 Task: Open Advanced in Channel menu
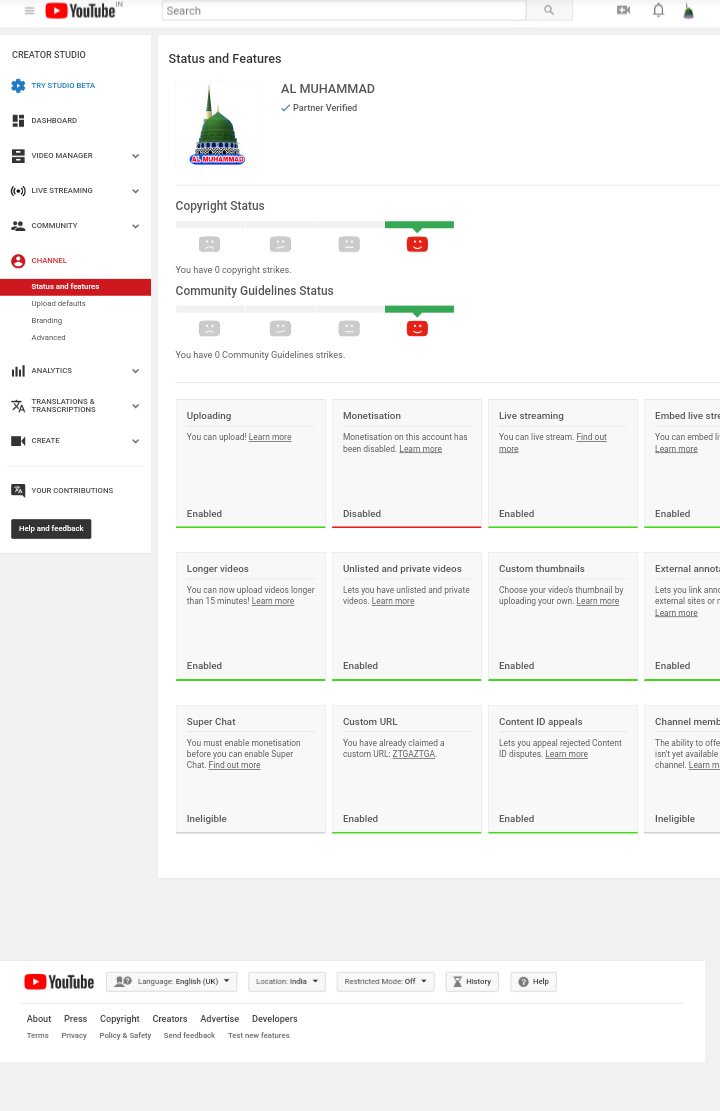[x=48, y=338]
